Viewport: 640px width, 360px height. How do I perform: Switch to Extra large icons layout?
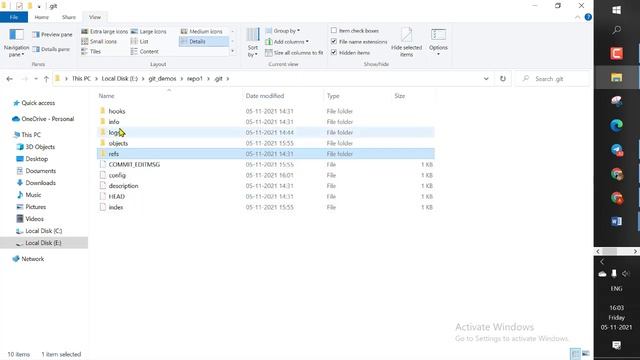(104, 31)
